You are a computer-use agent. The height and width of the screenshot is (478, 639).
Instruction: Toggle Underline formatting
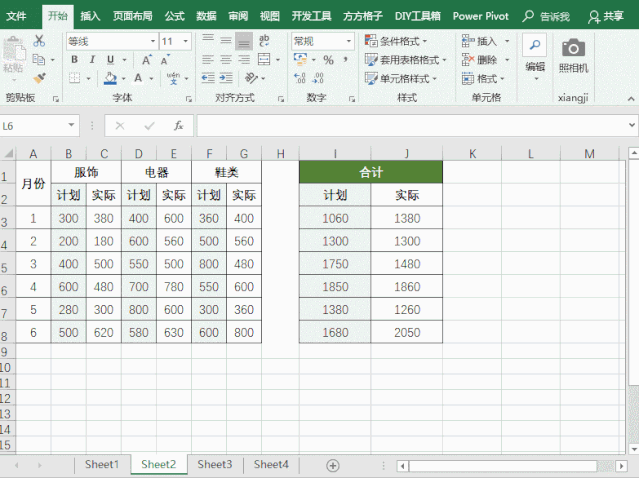tap(110, 59)
